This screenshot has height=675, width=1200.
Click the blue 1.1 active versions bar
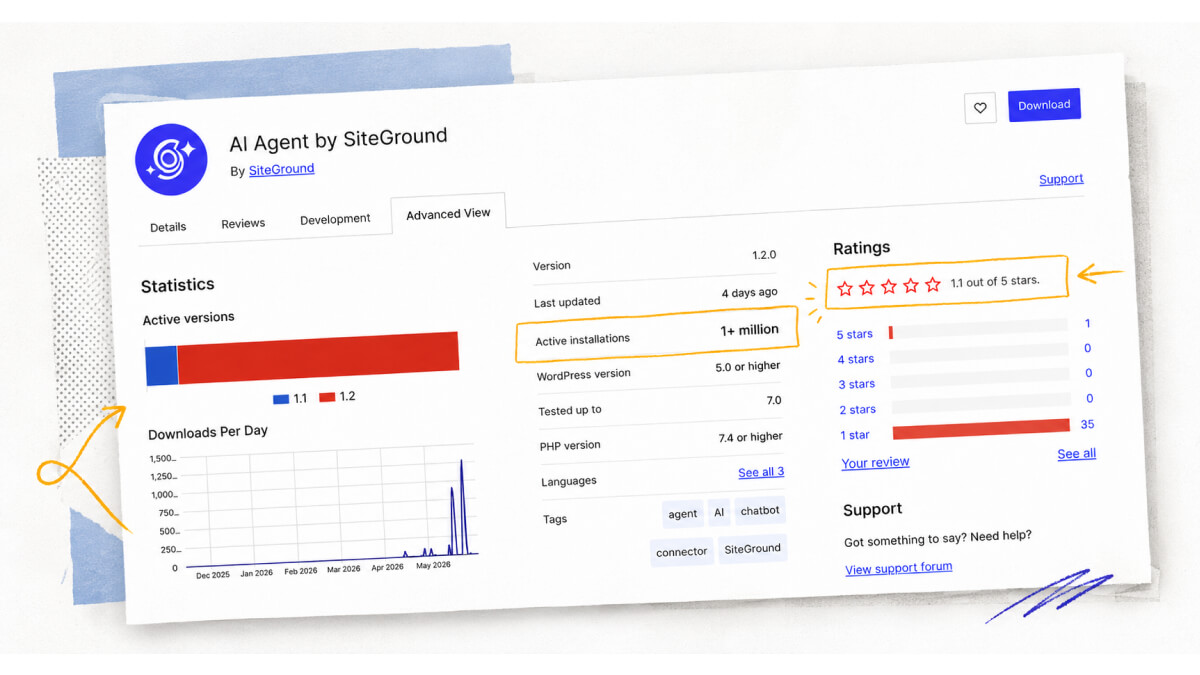coord(161,366)
